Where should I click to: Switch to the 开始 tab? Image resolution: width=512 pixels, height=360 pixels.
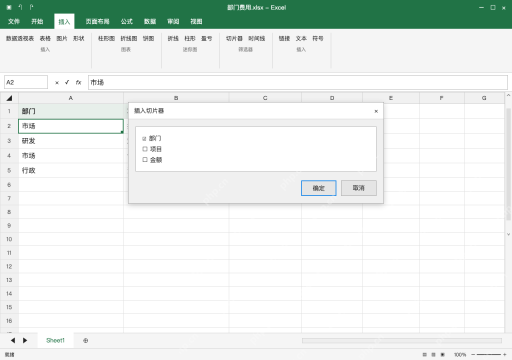(37, 22)
